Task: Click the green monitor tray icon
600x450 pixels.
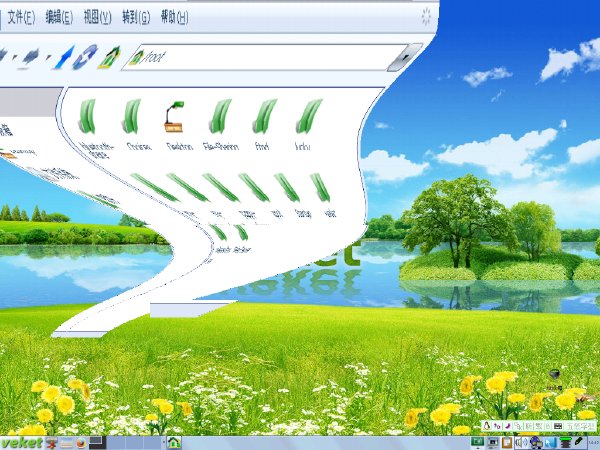Action: click(478, 442)
